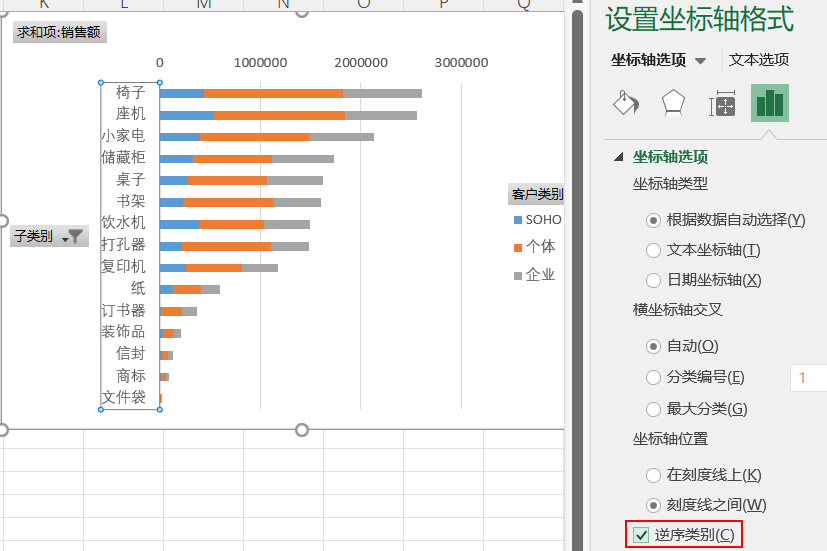Click the 分类编号 number input field

tap(808, 377)
